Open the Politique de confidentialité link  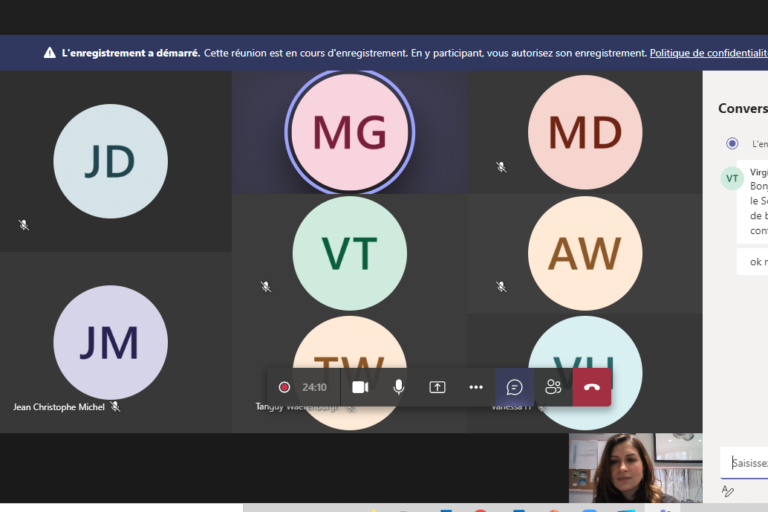coord(708,53)
